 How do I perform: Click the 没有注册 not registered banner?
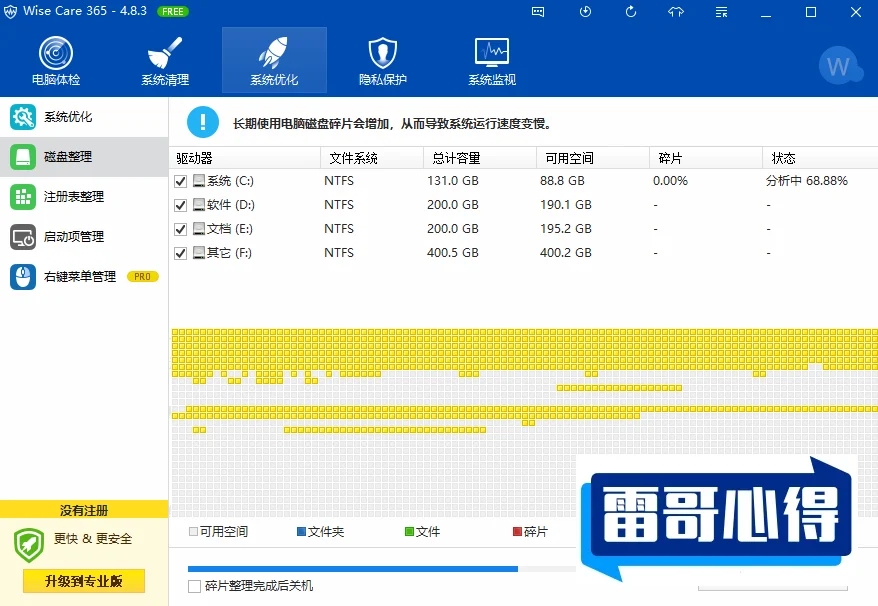(x=84, y=510)
